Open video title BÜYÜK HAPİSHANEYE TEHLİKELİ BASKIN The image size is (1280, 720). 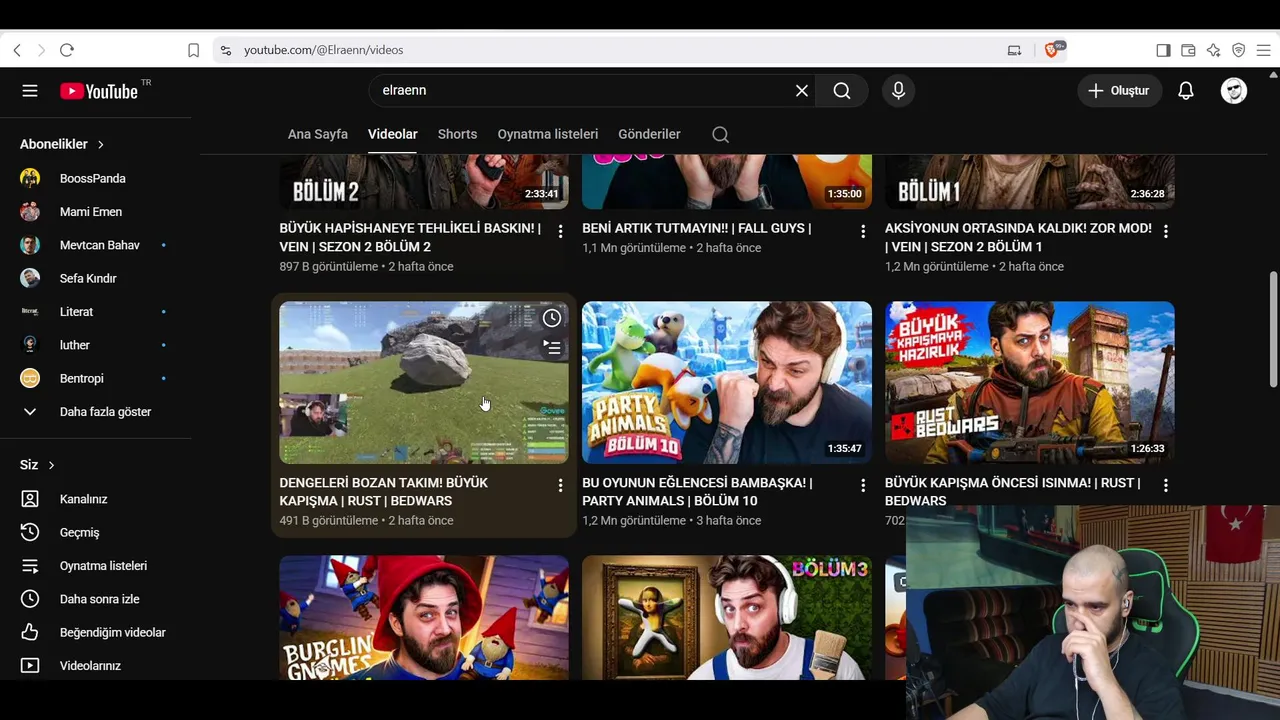click(x=410, y=237)
